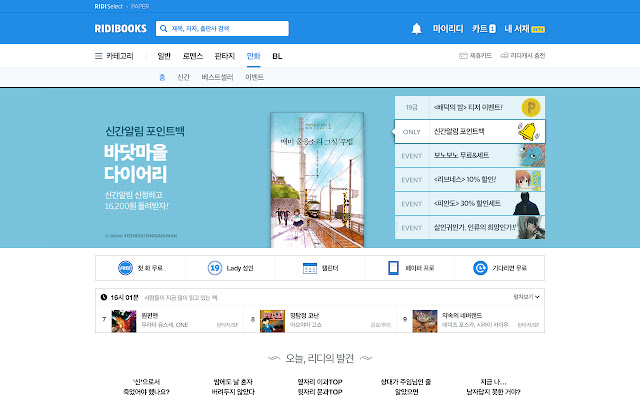Click the 살인귀 event character image
Image resolution: width=640 pixels, height=400 pixels.
pyautogui.click(x=531, y=228)
